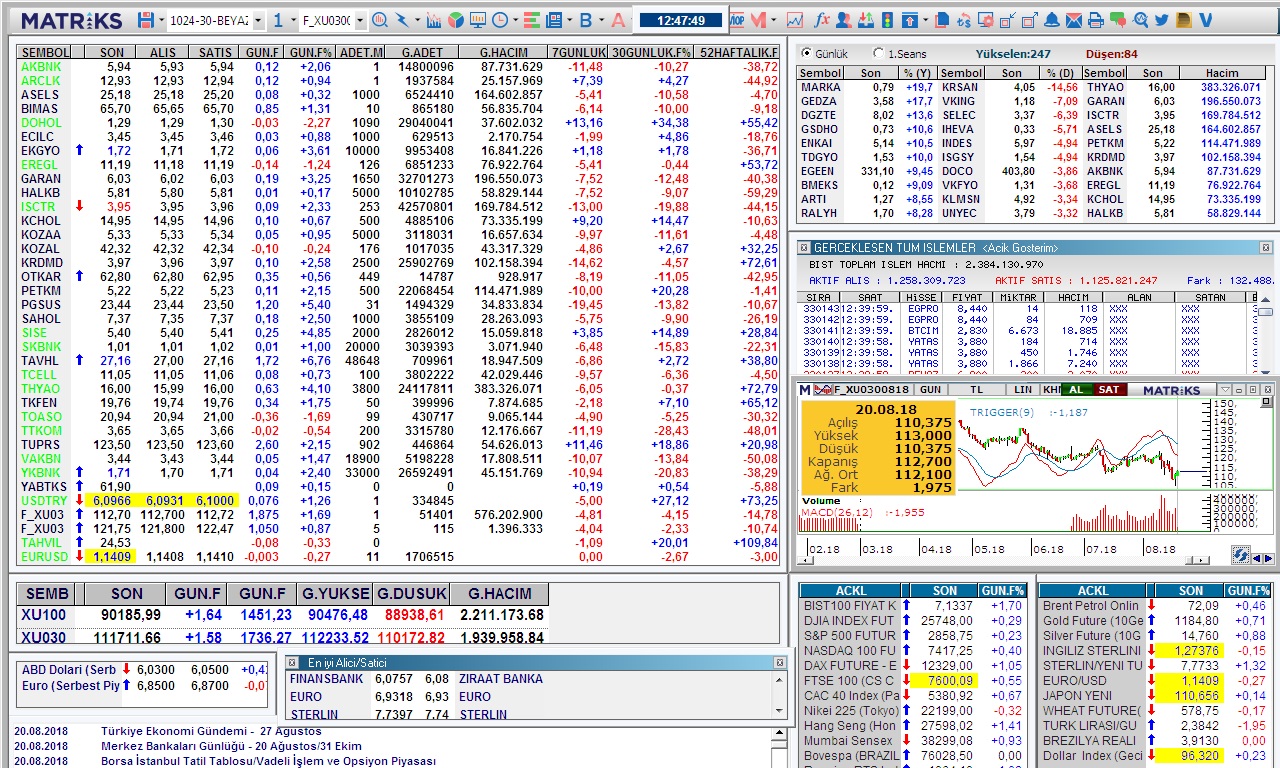The image size is (1280, 768).
Task: Open the bar chart analysis icon
Action: click(x=433, y=20)
